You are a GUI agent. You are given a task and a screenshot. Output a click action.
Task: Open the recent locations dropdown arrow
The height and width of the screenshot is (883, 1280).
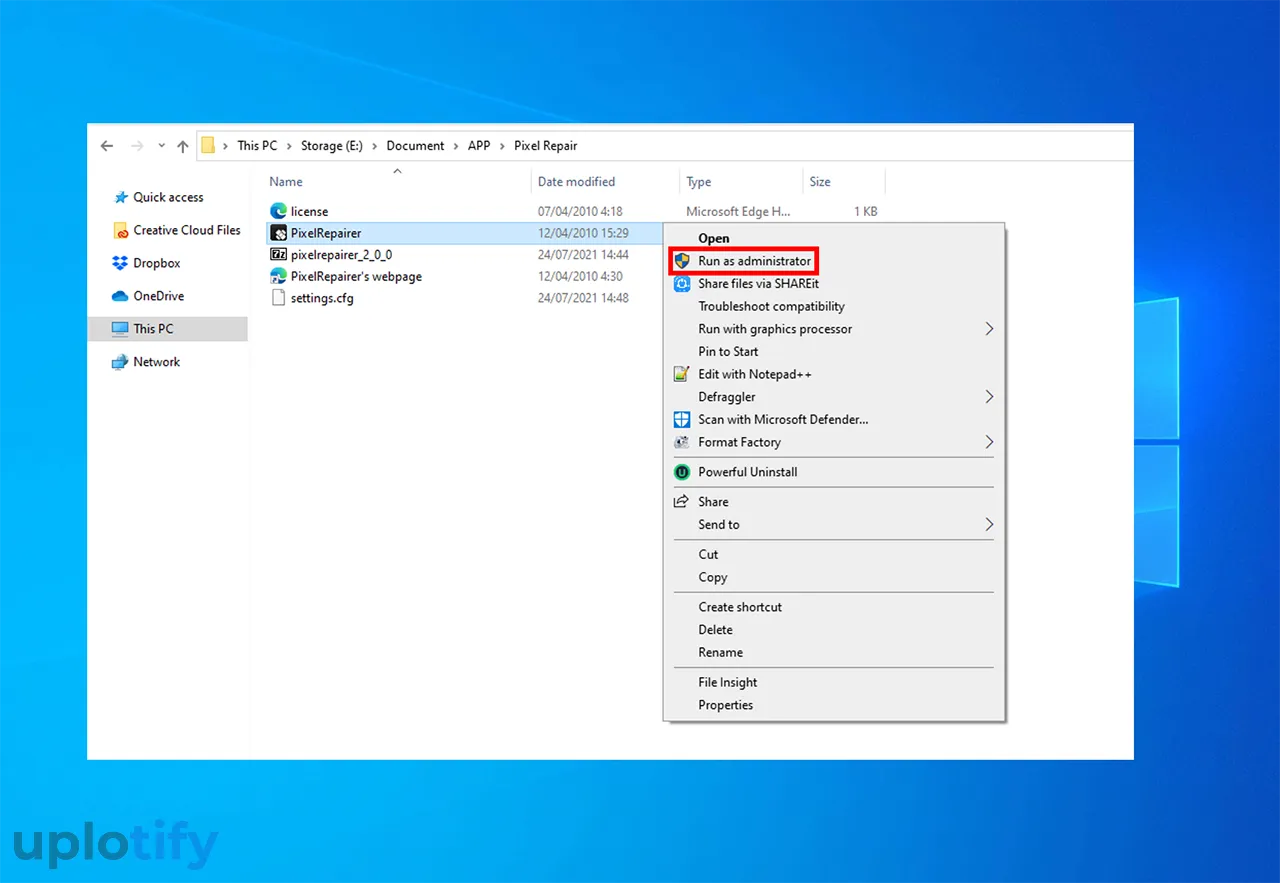pos(161,146)
